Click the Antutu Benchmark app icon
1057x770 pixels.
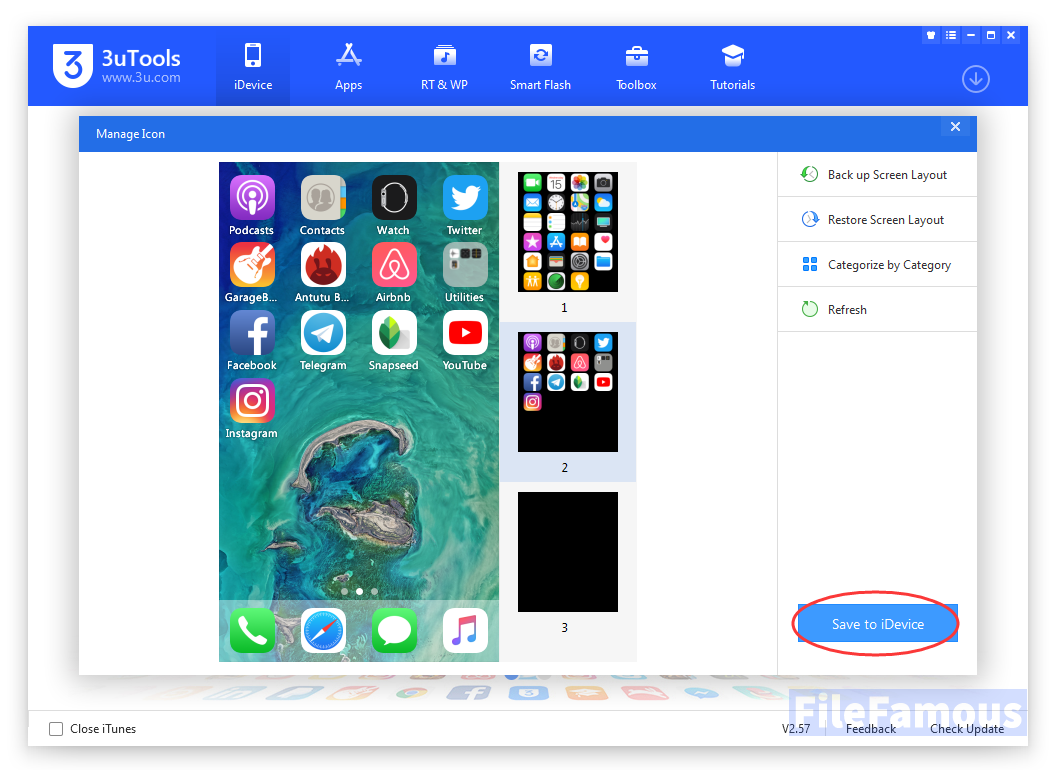[x=323, y=265]
